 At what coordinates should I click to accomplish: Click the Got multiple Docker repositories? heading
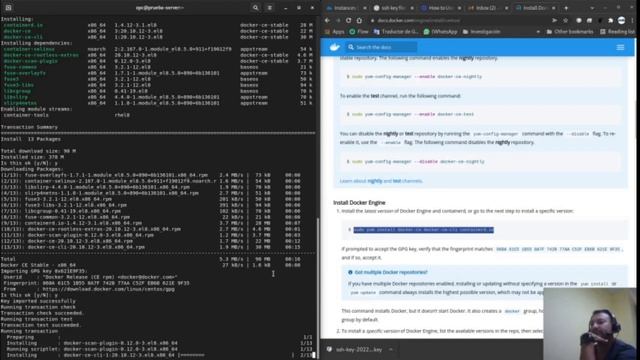[391, 272]
